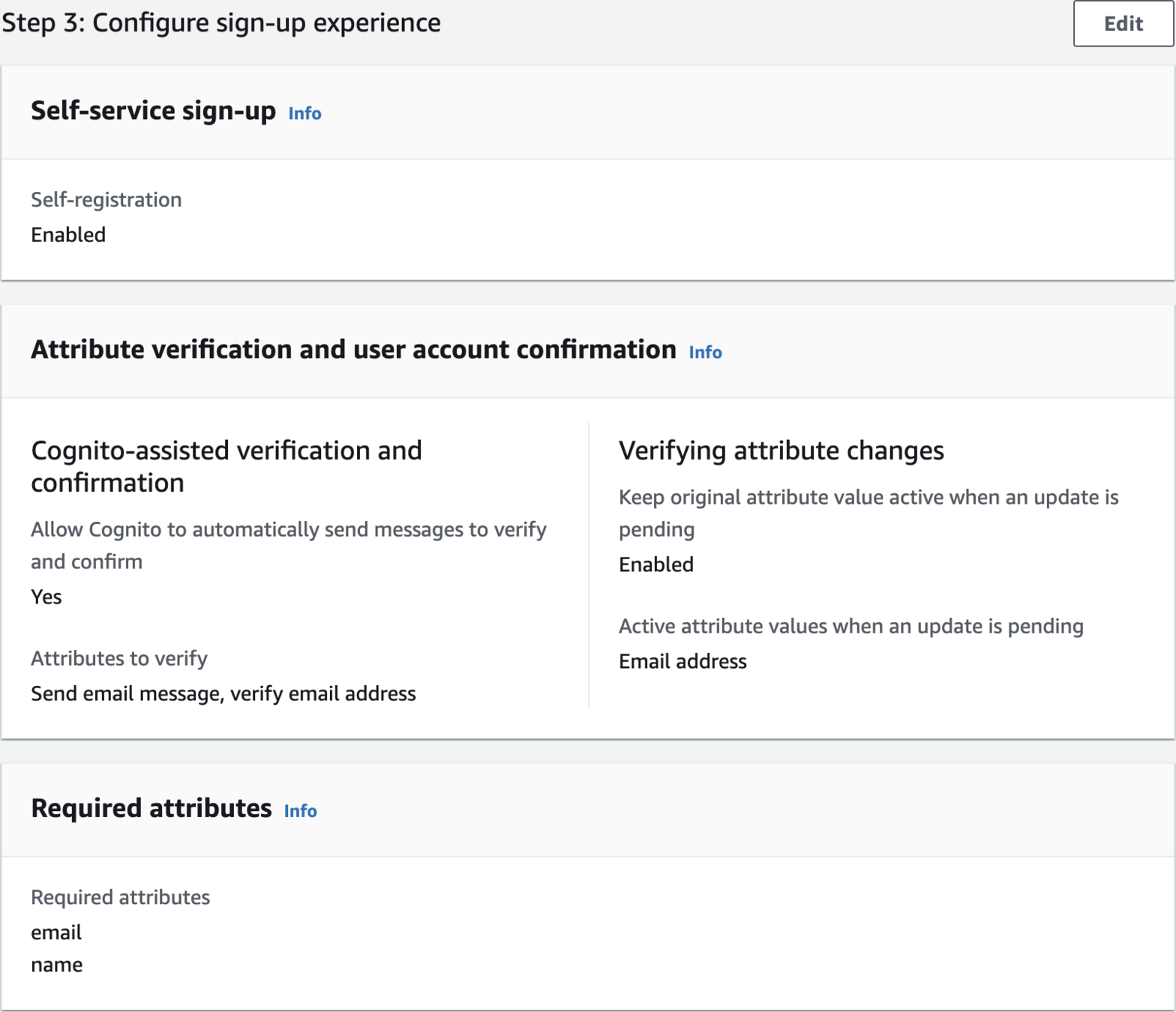Image resolution: width=1176 pixels, height=1012 pixels.
Task: Open Info link beside Self-service sign-up
Action: pos(304,113)
